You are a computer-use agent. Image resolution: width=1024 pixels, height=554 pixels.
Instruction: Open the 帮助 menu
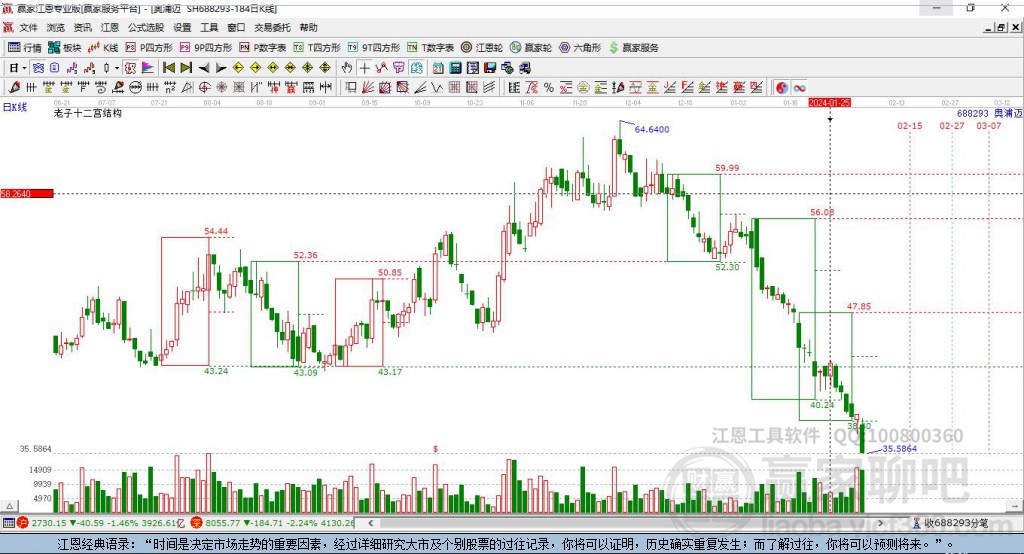tap(308, 27)
